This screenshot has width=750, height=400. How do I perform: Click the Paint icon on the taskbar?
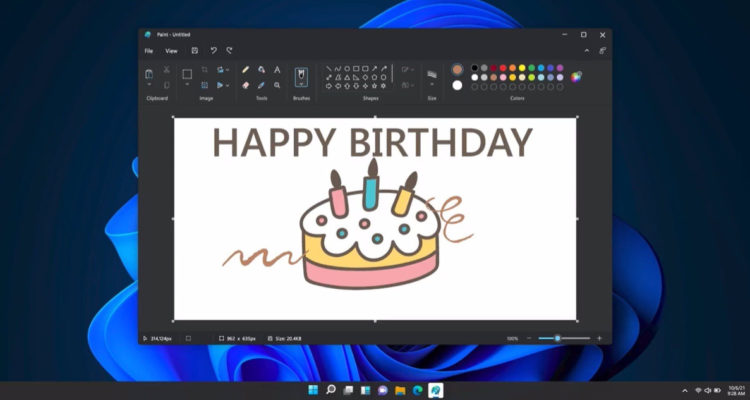[x=435, y=390]
